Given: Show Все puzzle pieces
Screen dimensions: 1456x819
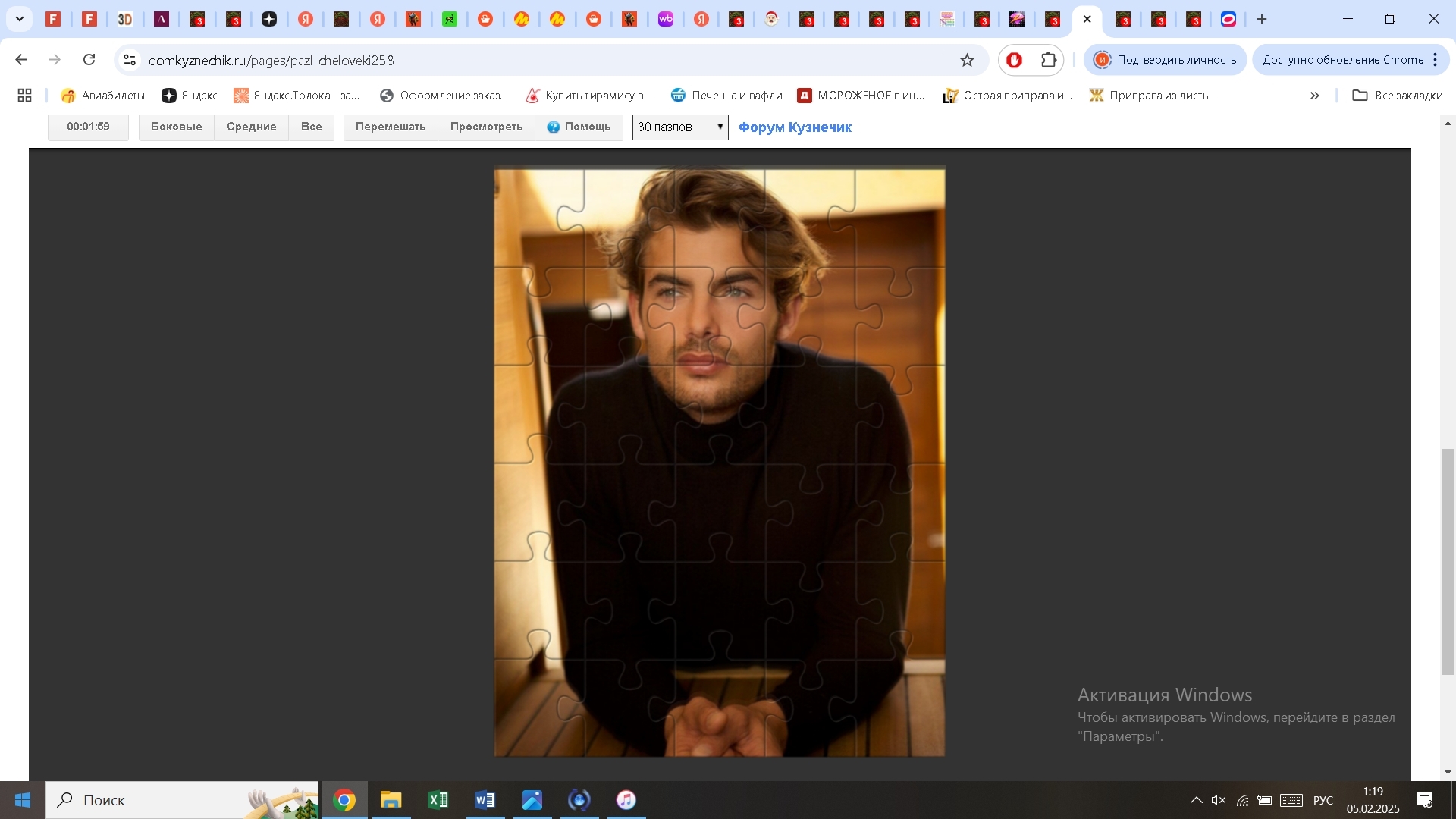Looking at the screenshot, I should pos(311,127).
